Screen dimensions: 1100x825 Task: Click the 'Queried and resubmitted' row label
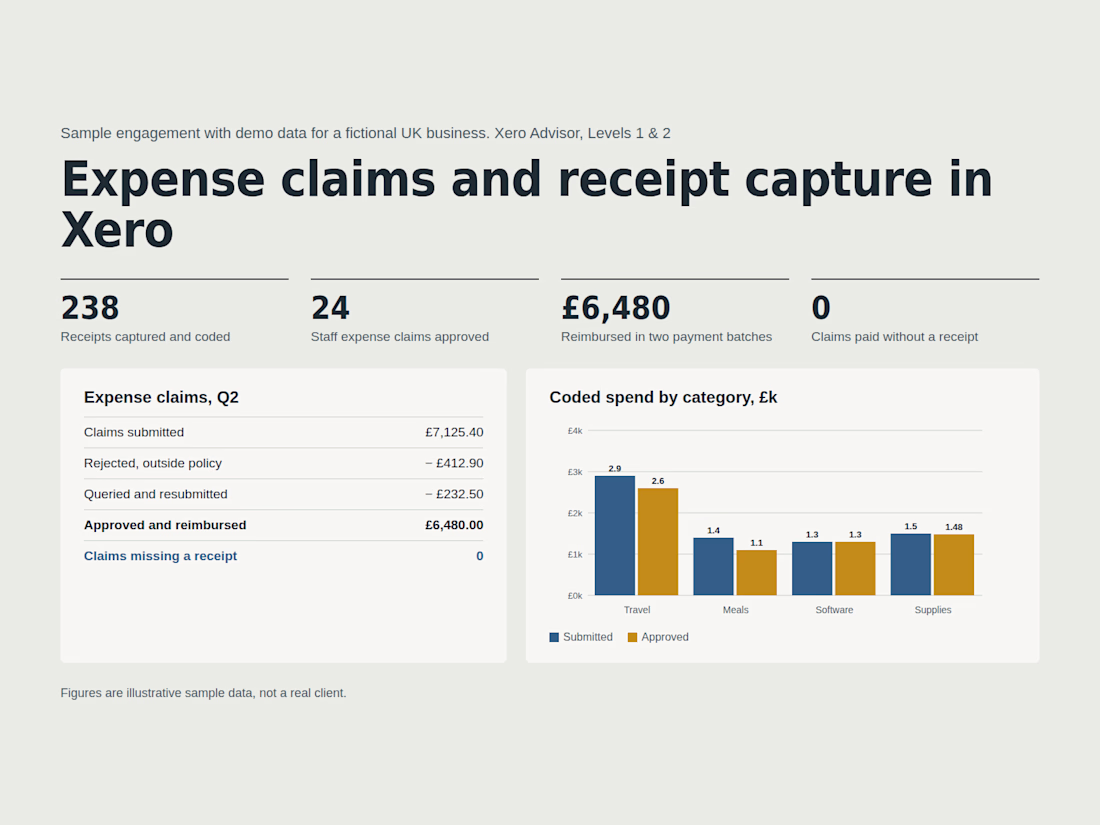(x=156, y=494)
